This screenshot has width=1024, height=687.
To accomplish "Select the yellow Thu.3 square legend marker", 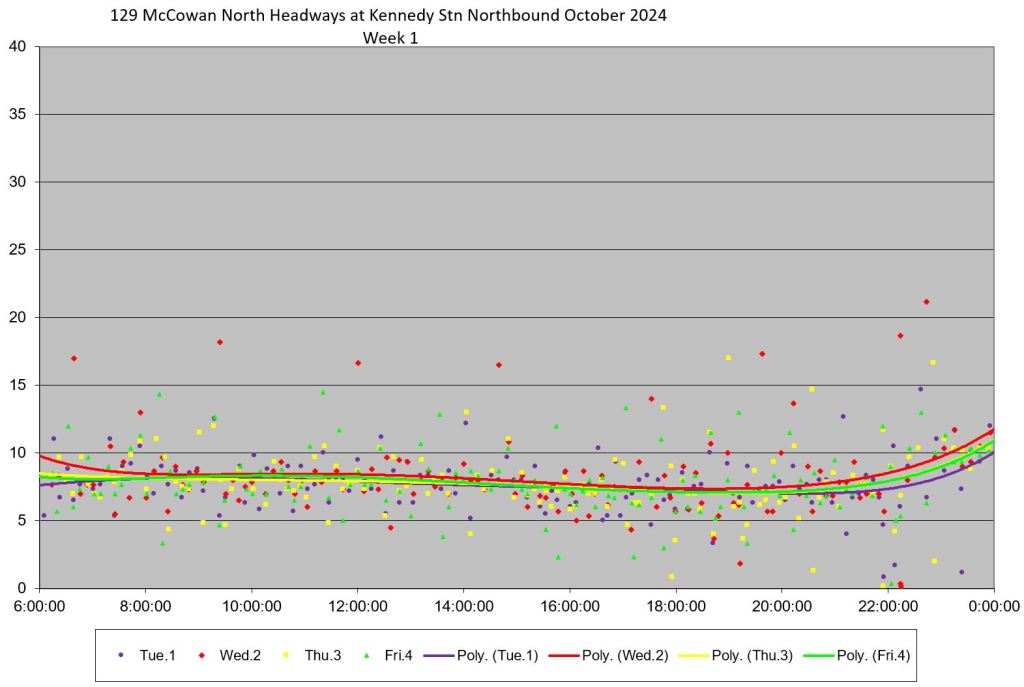I will click(288, 655).
